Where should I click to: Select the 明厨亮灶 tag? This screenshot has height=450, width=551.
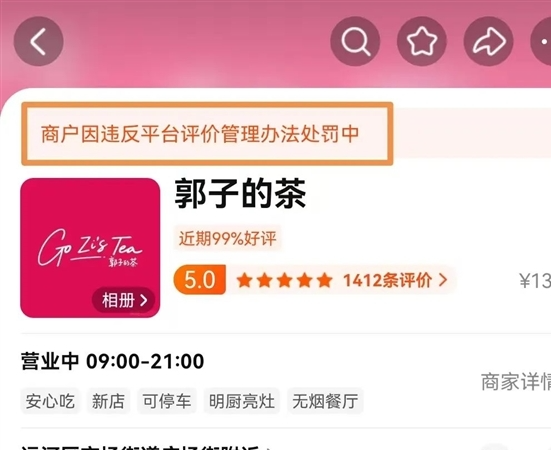point(242,401)
